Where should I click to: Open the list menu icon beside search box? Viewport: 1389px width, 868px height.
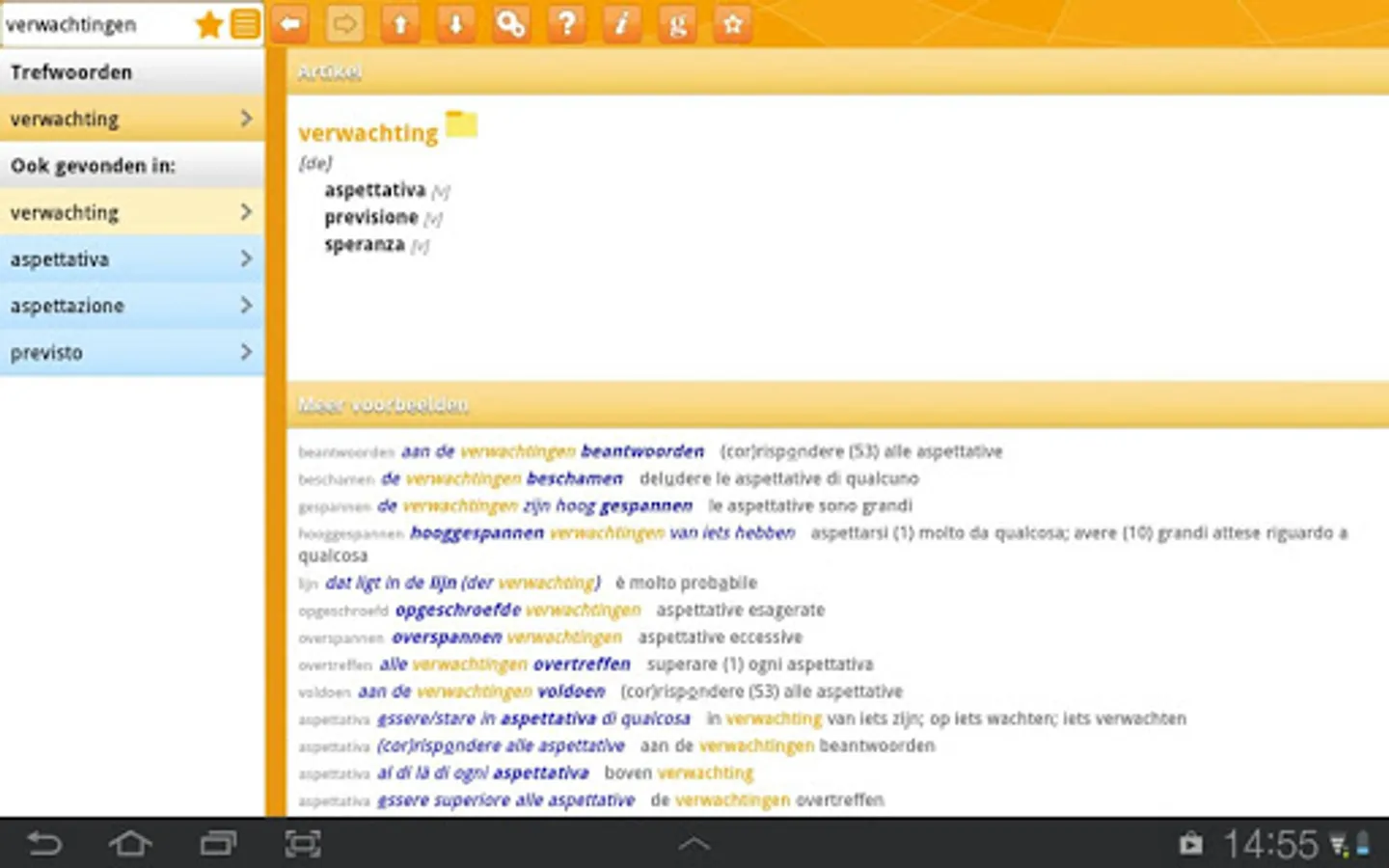245,24
